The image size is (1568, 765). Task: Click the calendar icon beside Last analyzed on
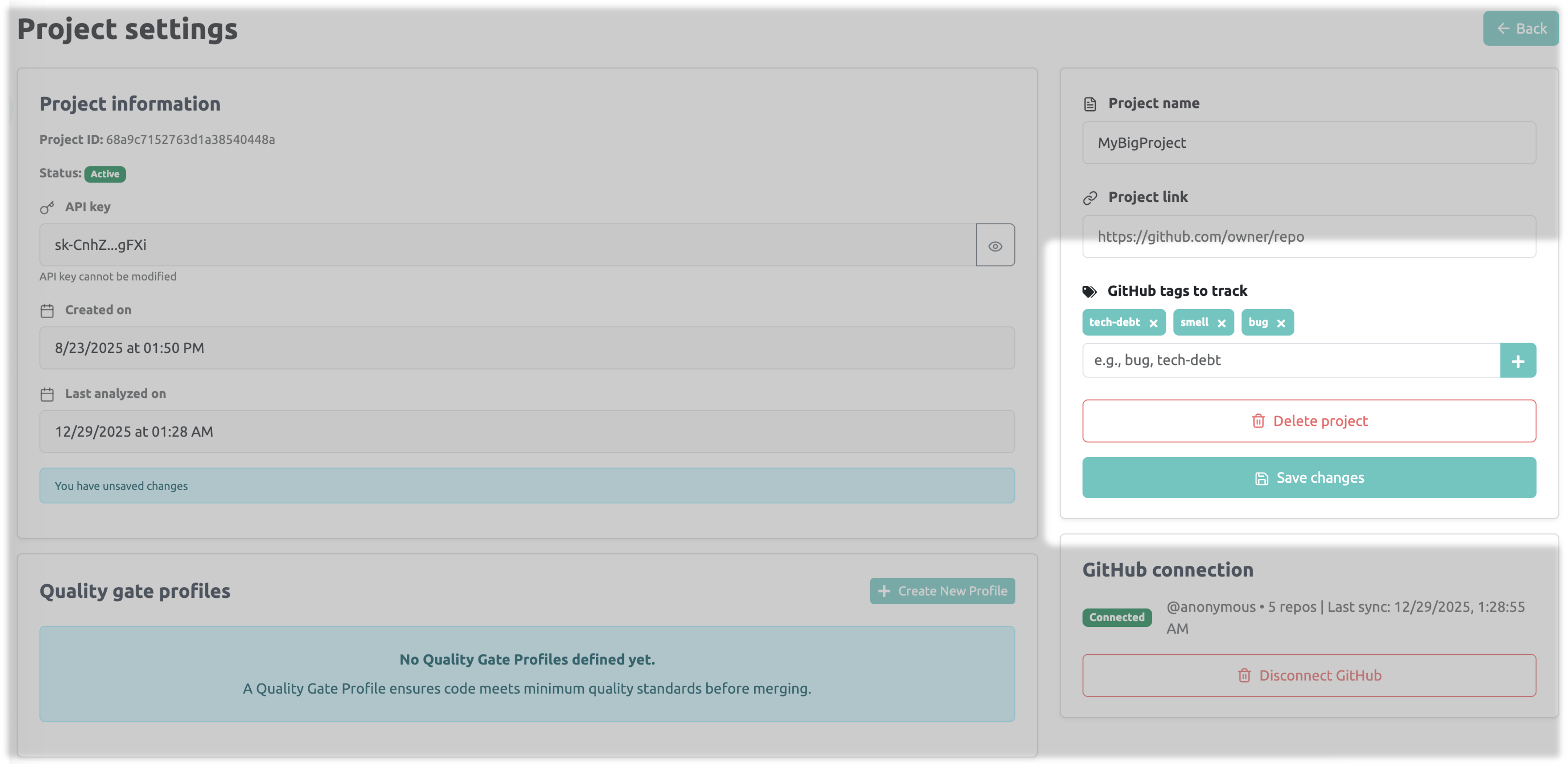tap(47, 394)
